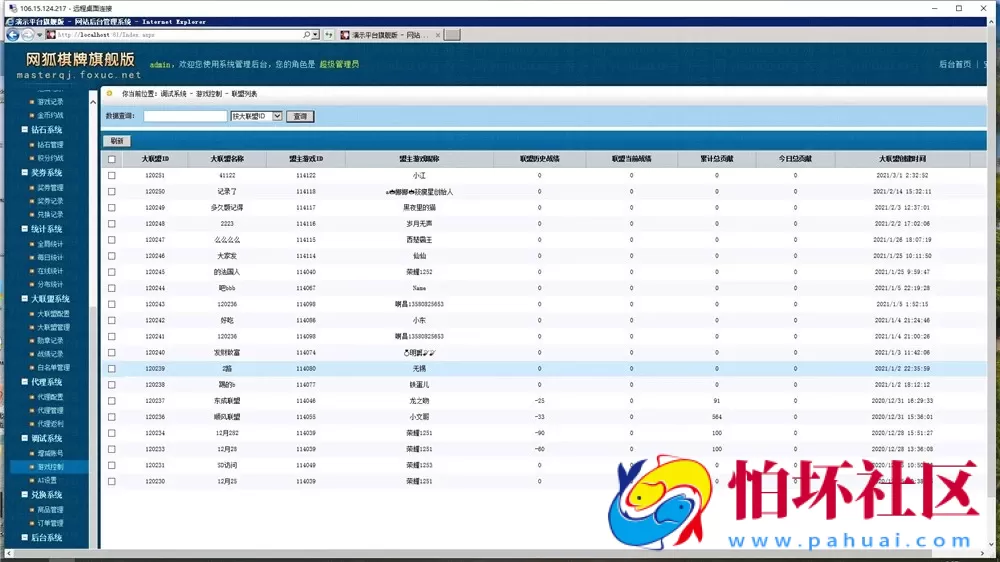Check the row for alliance 120244
The height and width of the screenshot is (562, 1000).
[112, 288]
